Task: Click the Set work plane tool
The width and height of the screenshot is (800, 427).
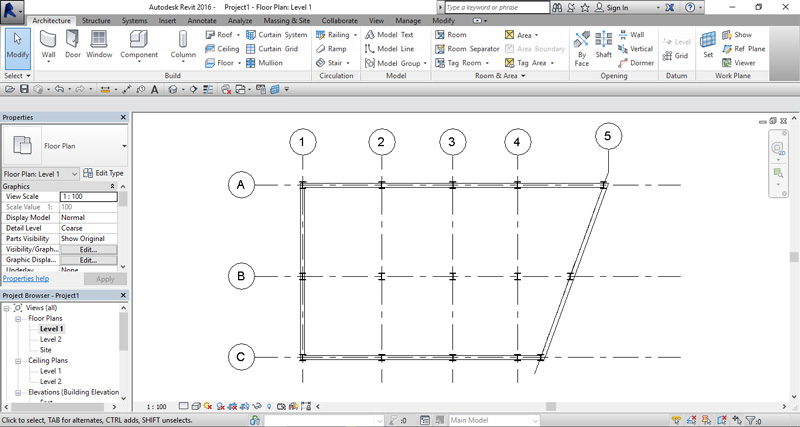Action: click(x=708, y=45)
